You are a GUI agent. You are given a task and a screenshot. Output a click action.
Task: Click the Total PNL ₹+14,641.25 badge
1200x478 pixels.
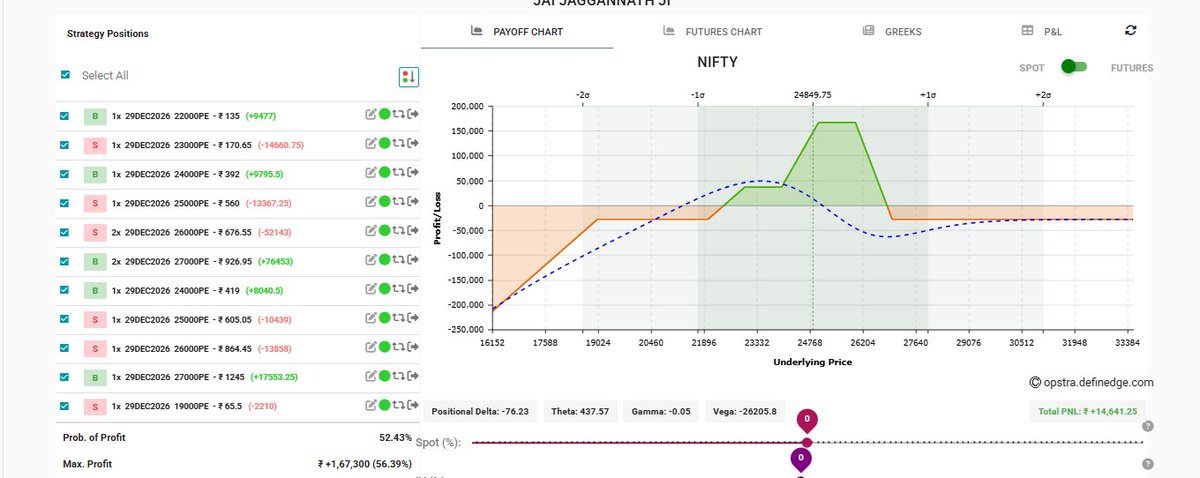1089,410
